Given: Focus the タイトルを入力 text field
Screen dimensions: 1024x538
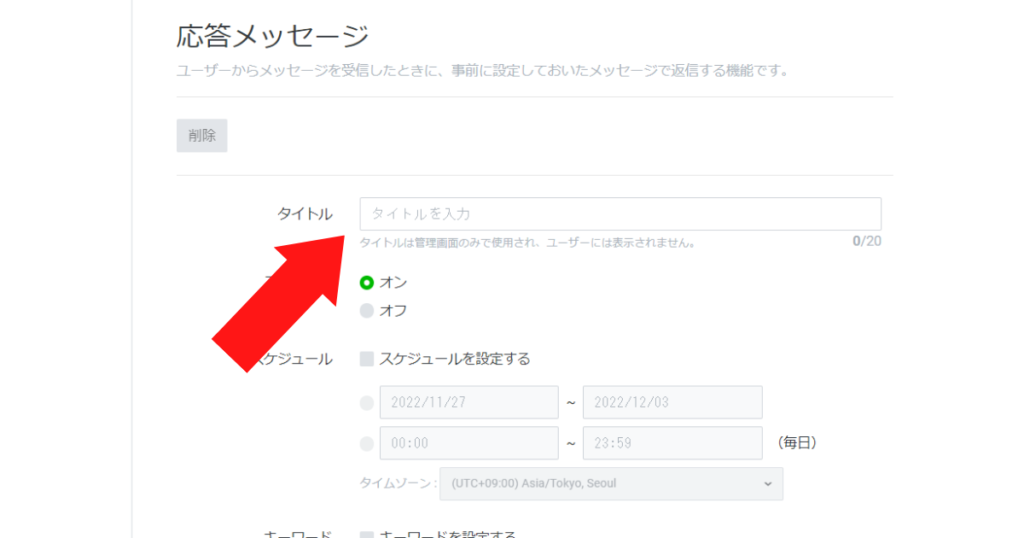Looking at the screenshot, I should 620,214.
